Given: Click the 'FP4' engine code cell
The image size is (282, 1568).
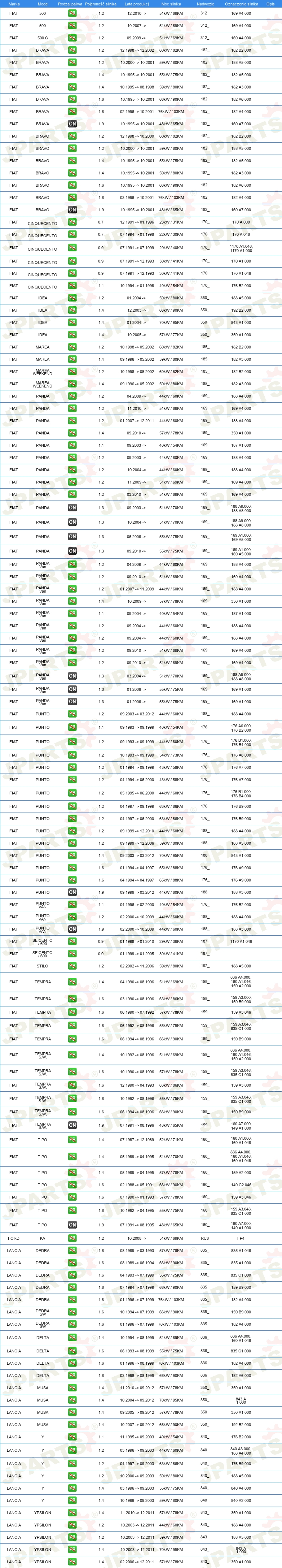Looking at the screenshot, I should (x=241, y=1239).
